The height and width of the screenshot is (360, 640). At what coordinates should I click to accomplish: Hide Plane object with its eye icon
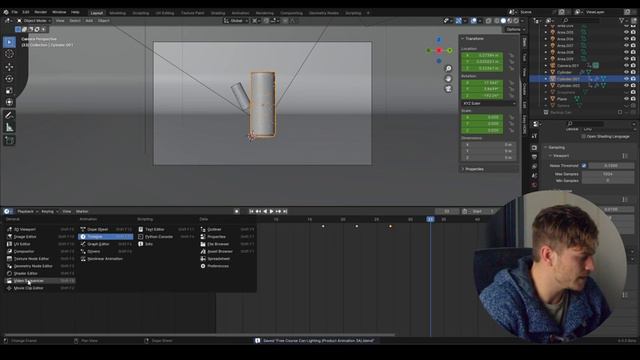pos(627,99)
